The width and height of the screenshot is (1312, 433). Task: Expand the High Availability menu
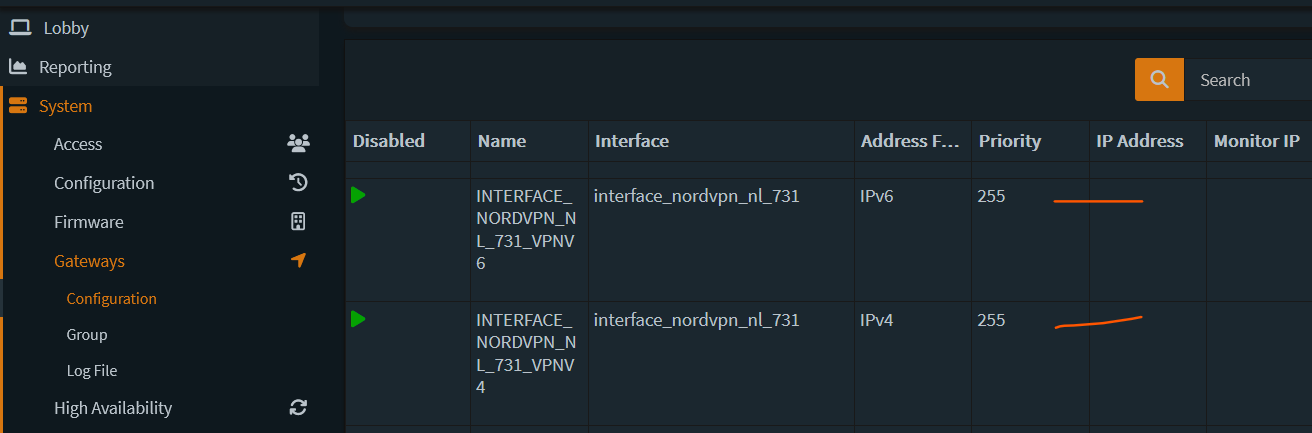coord(113,408)
